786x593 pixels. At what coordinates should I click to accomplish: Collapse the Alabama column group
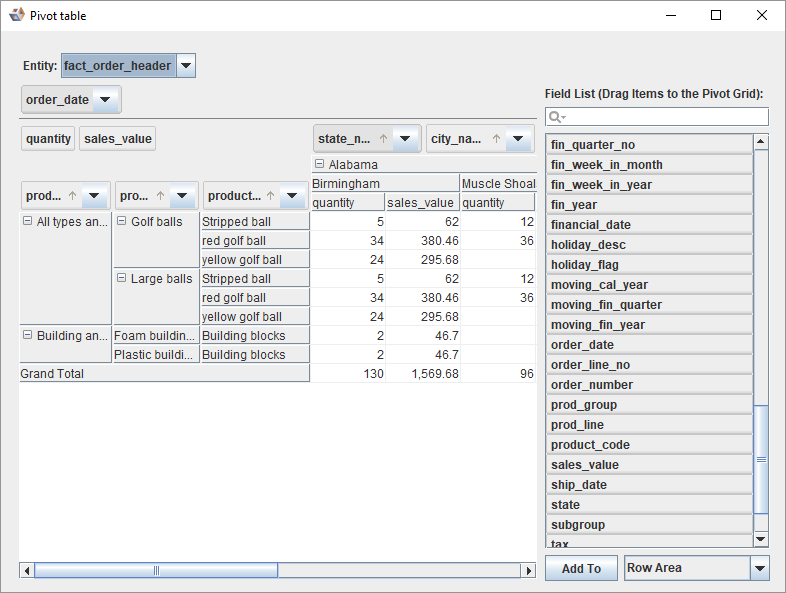(319, 165)
